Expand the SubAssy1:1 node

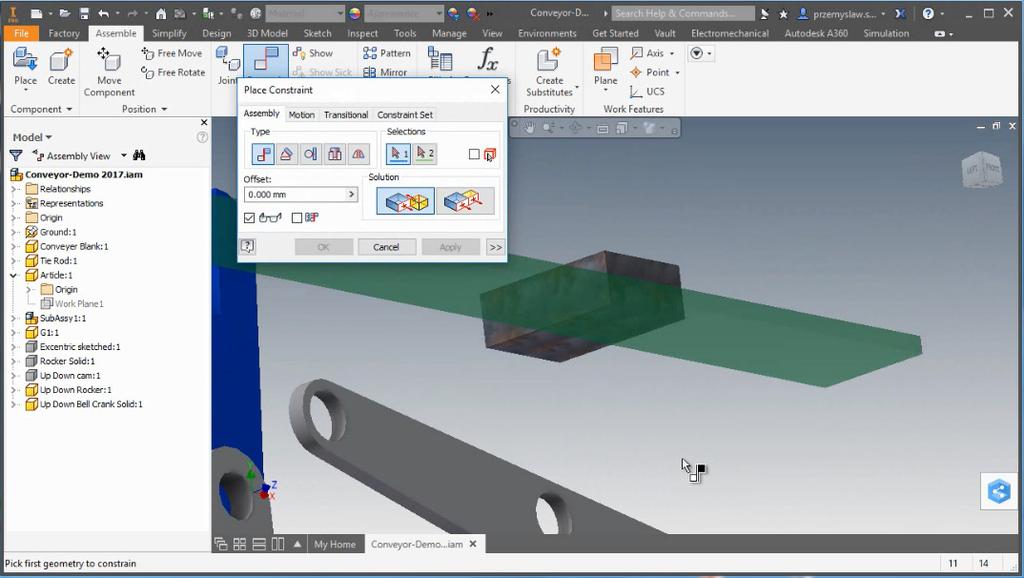click(x=13, y=318)
